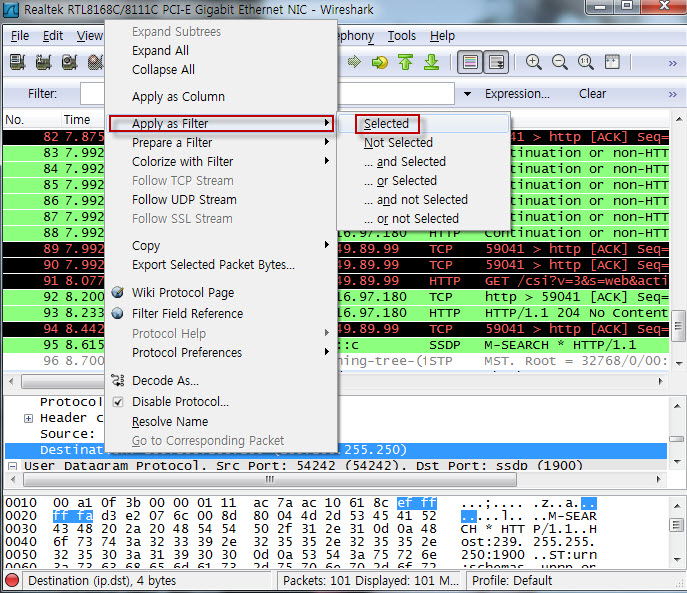Expand the Header checksum tree node

(28, 418)
